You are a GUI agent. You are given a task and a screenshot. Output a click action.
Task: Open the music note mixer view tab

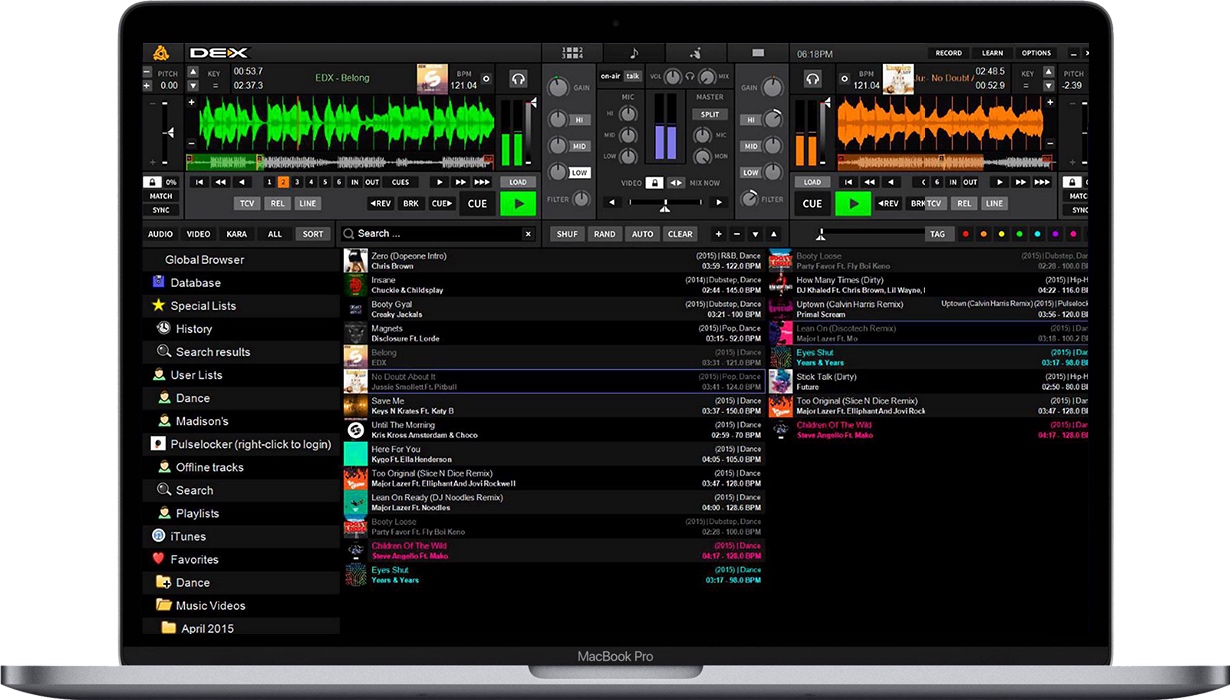(634, 53)
